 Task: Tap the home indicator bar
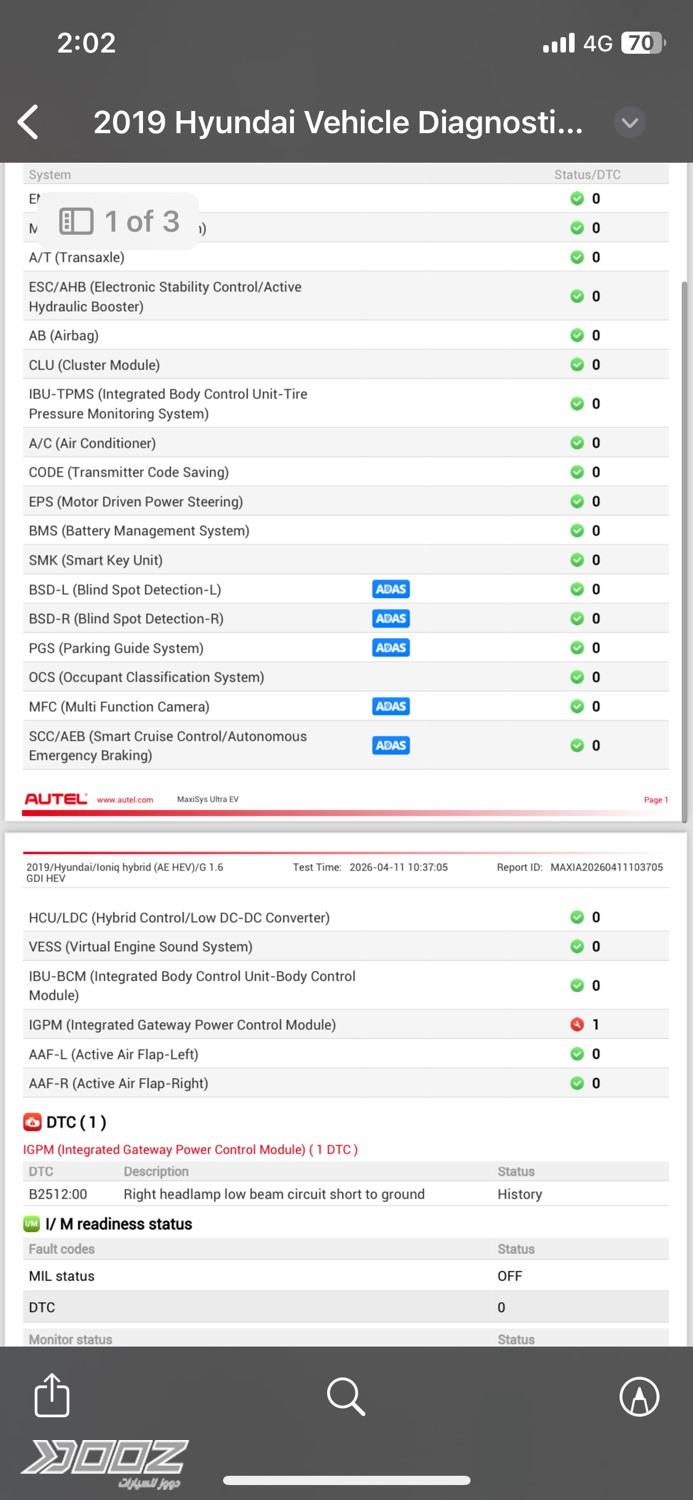[x=346, y=1481]
